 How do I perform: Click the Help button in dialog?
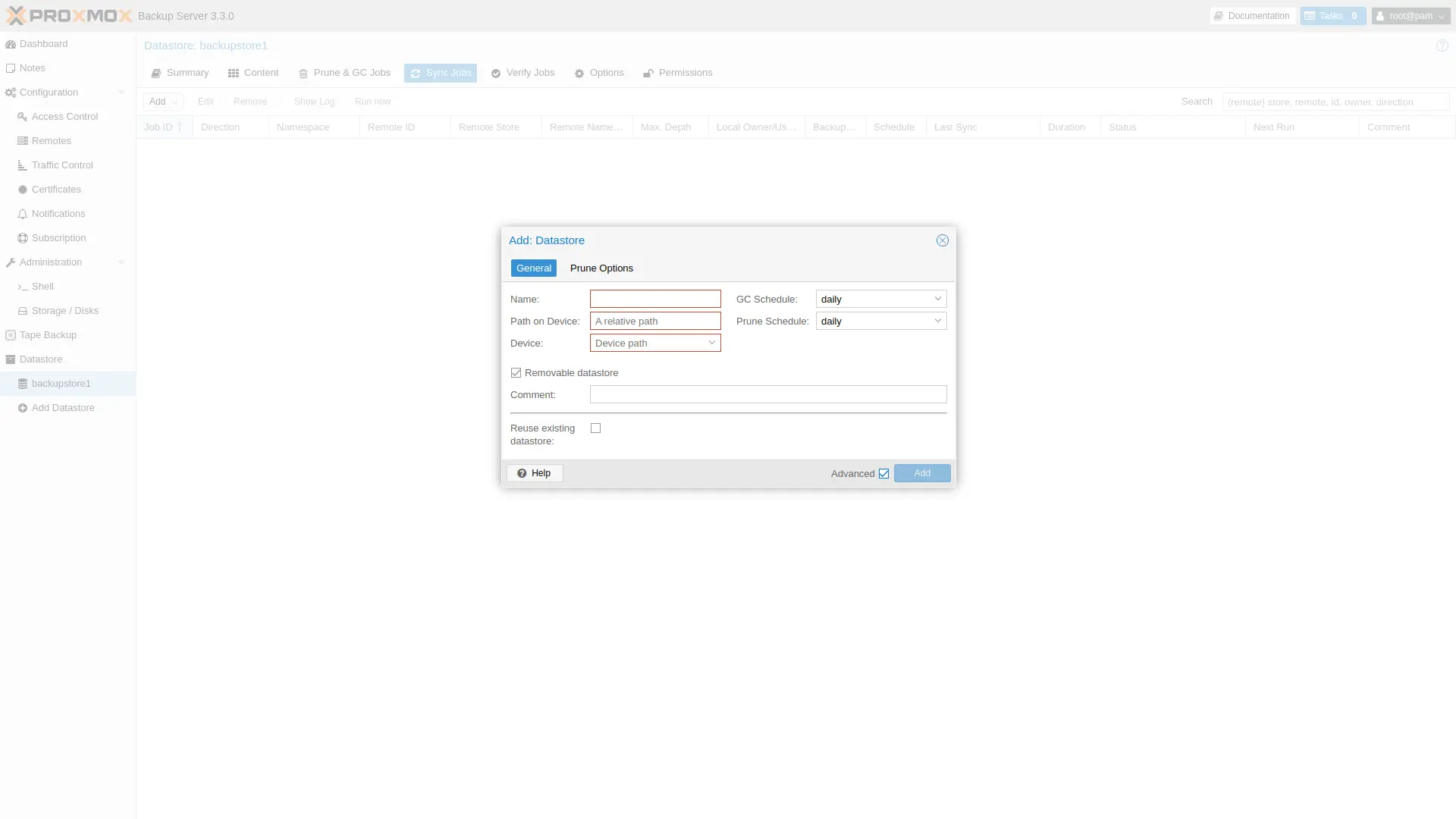[x=535, y=473]
